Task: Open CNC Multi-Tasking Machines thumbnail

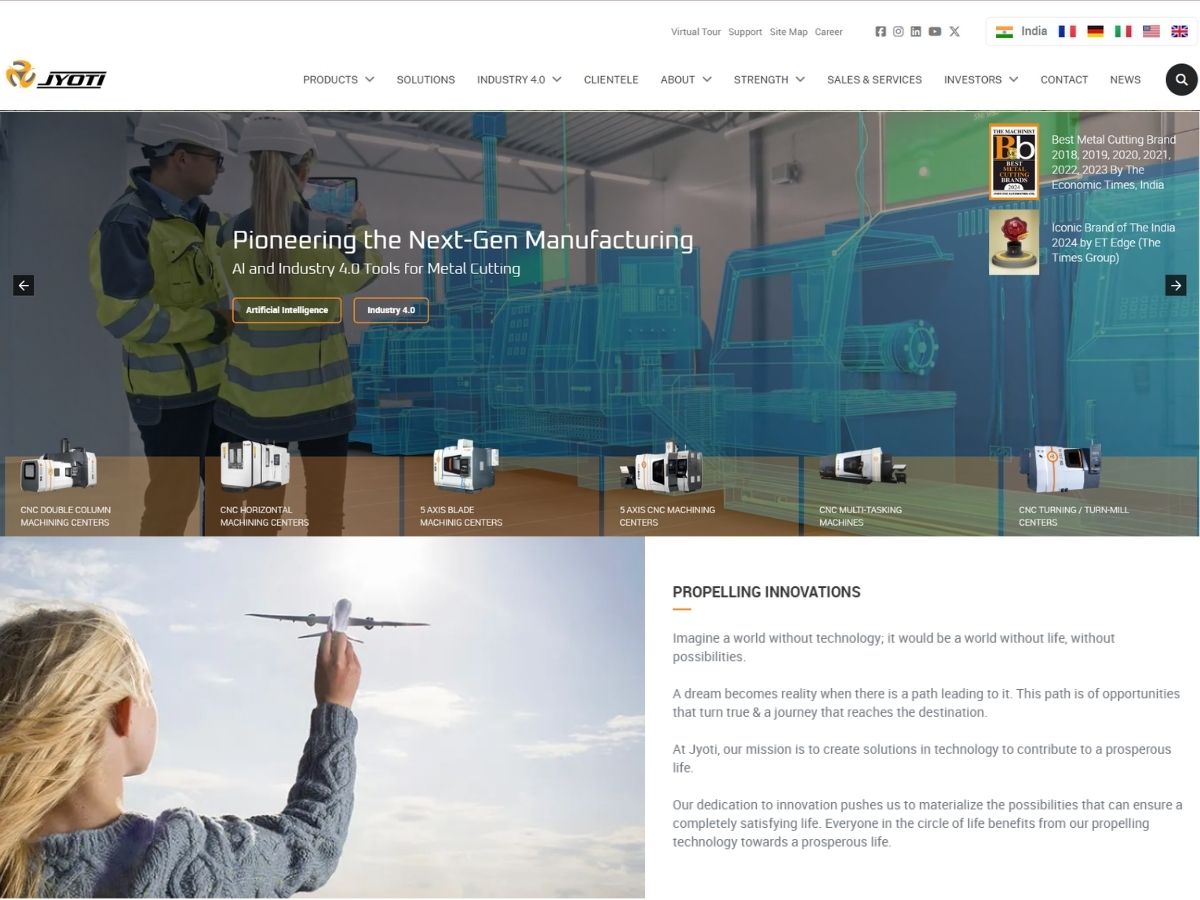Action: coord(862,490)
